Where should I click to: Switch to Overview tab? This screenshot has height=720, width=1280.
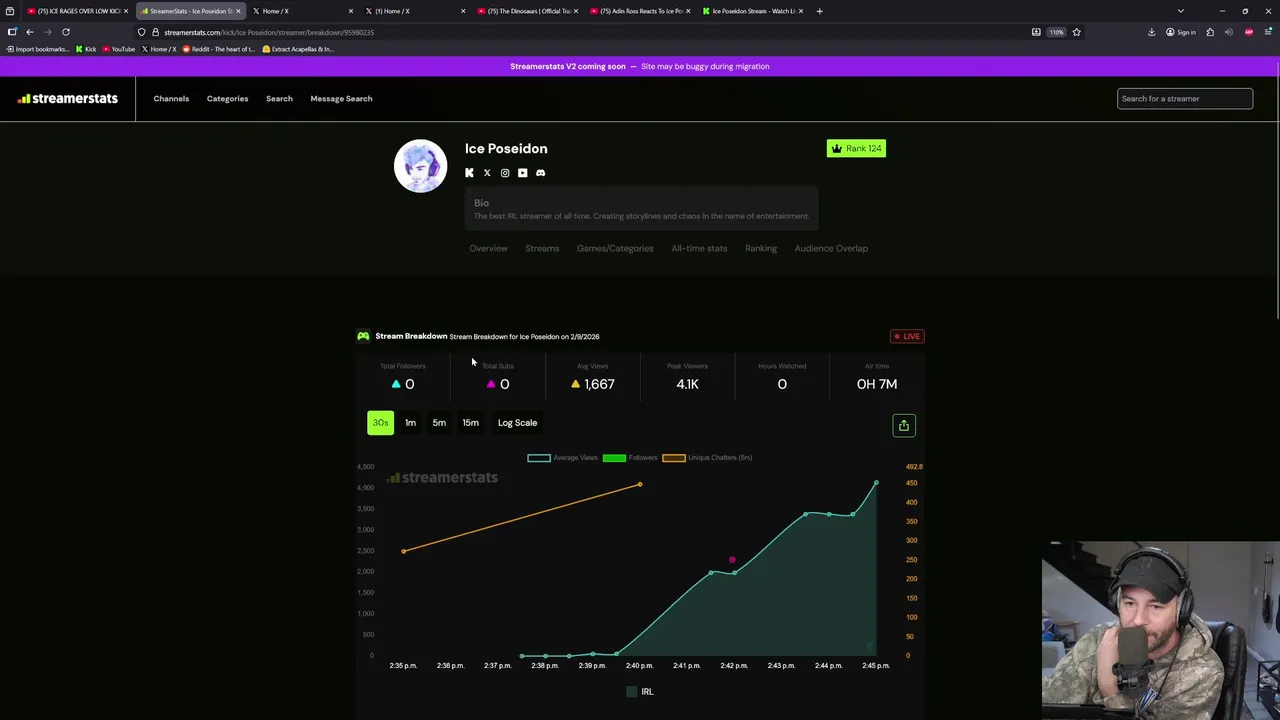click(488, 248)
